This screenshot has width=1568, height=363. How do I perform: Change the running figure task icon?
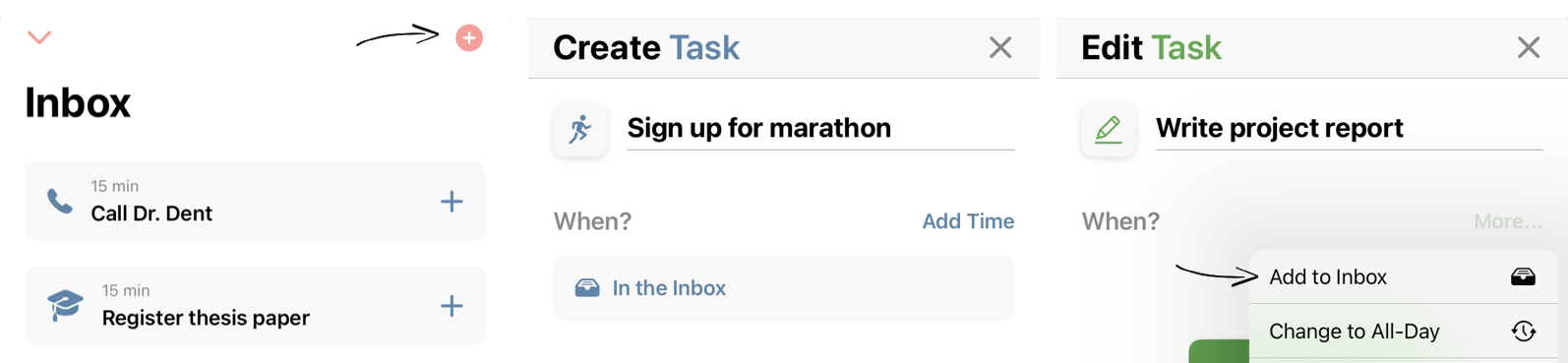coord(580,129)
